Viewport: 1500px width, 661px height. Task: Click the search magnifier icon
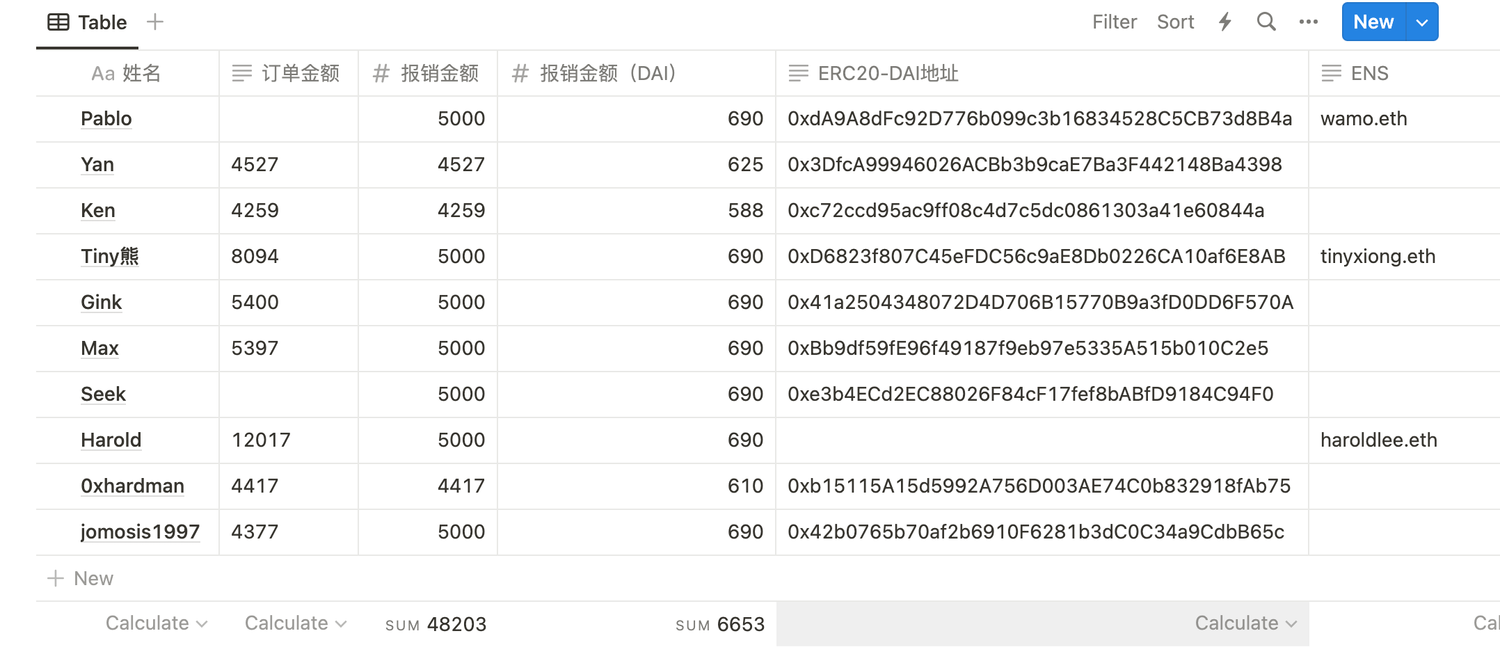1266,21
